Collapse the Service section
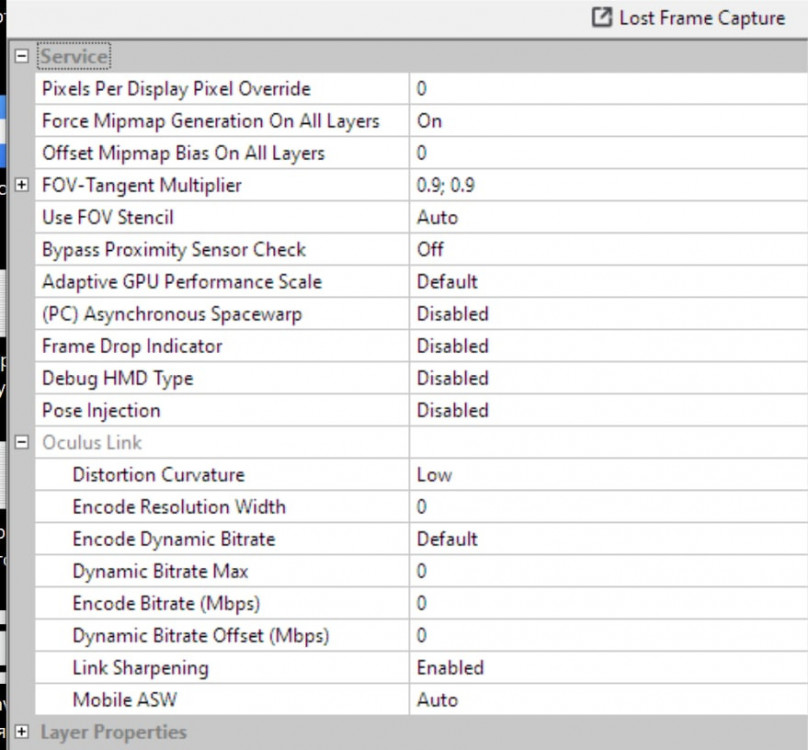The height and width of the screenshot is (750, 808). point(22,57)
